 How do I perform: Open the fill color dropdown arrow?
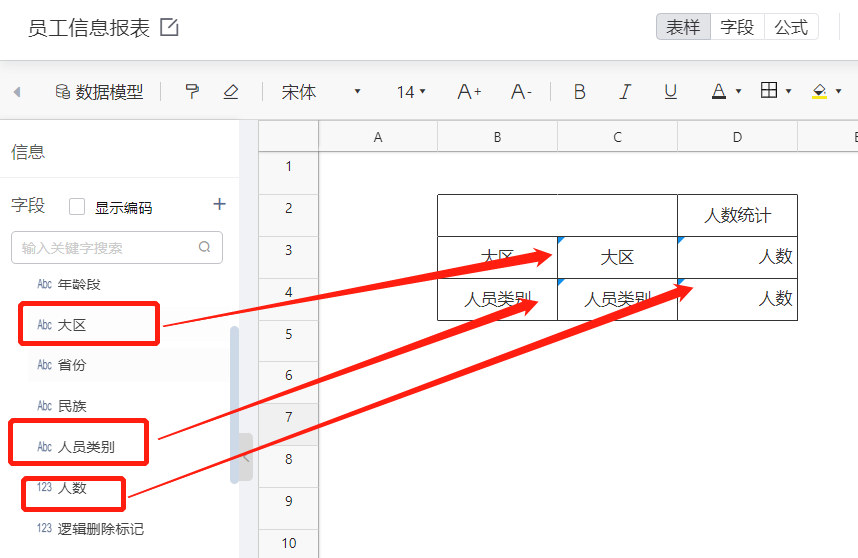pyautogui.click(x=838, y=91)
